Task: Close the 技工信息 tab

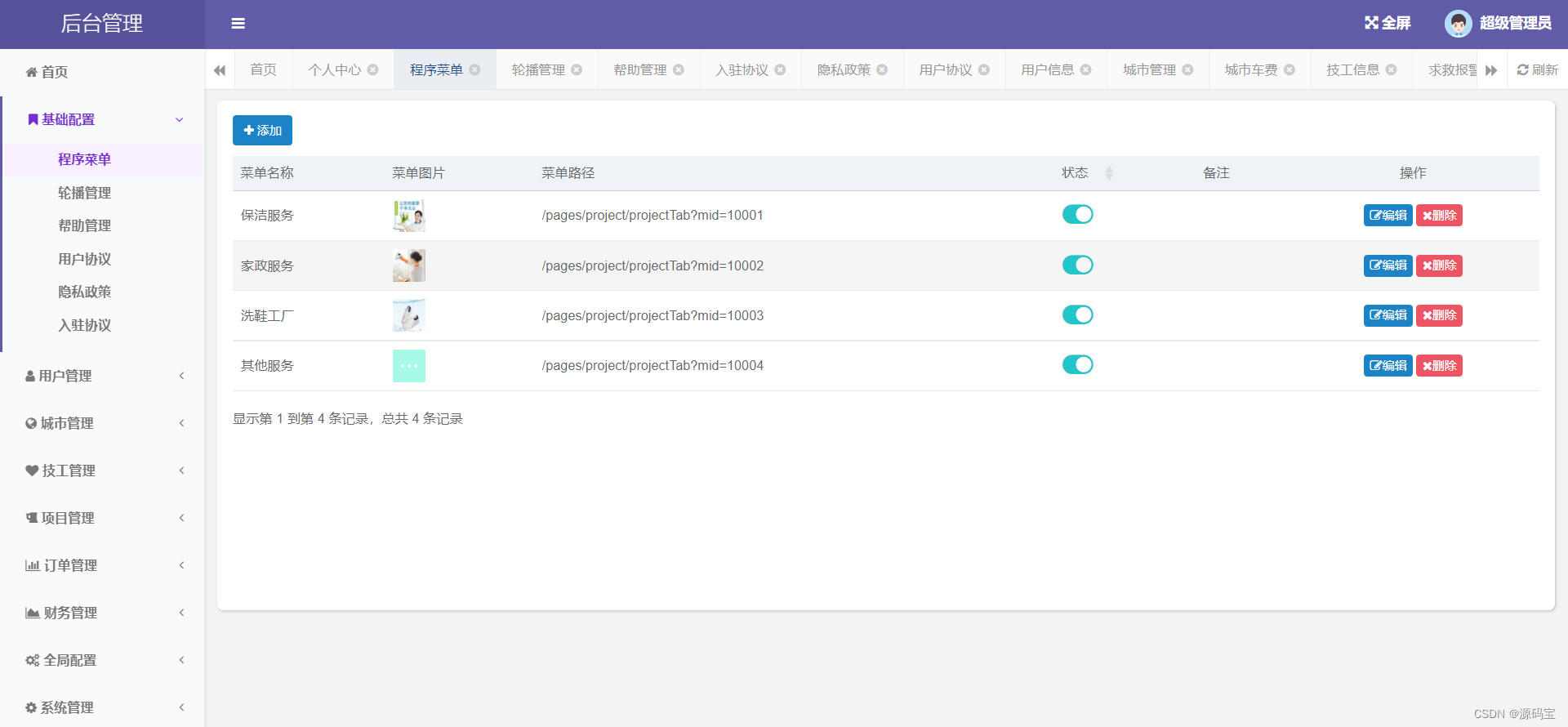Action: pos(1391,69)
